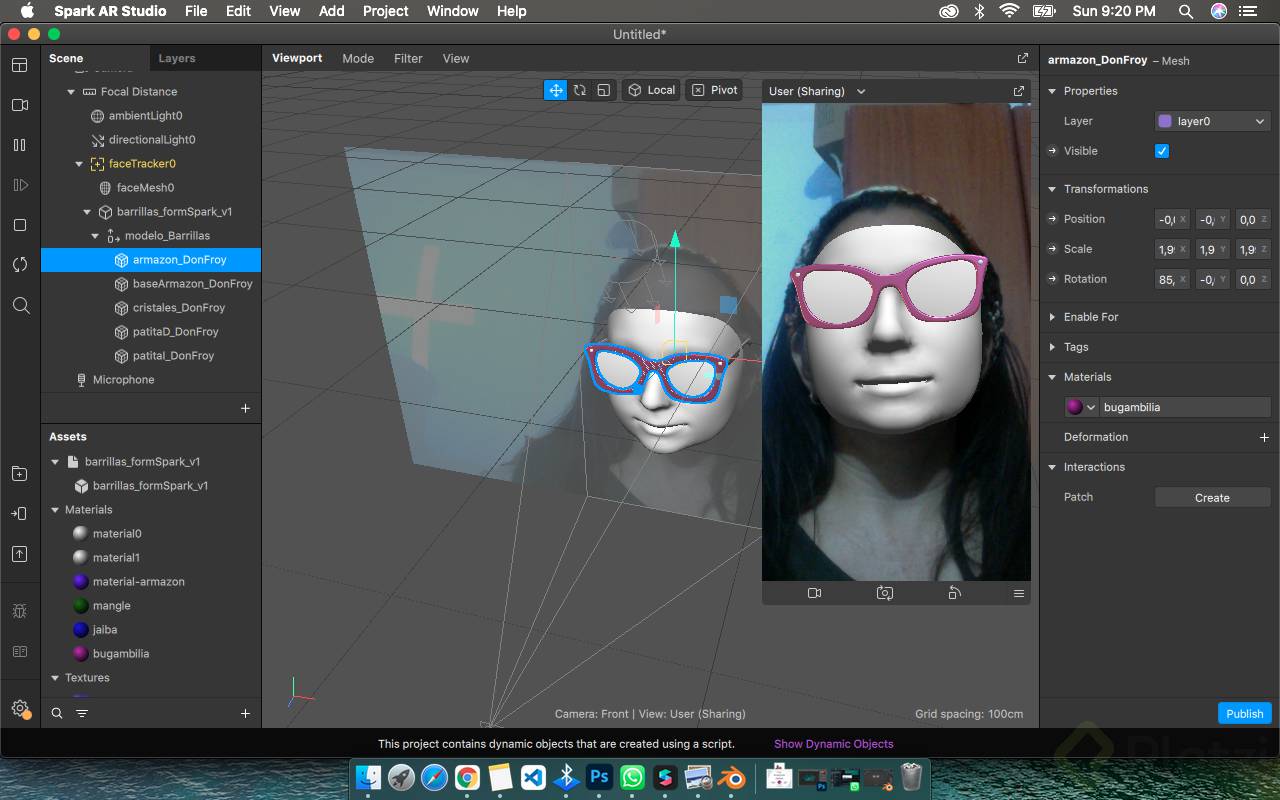Switch to the Layers tab

[177, 58]
